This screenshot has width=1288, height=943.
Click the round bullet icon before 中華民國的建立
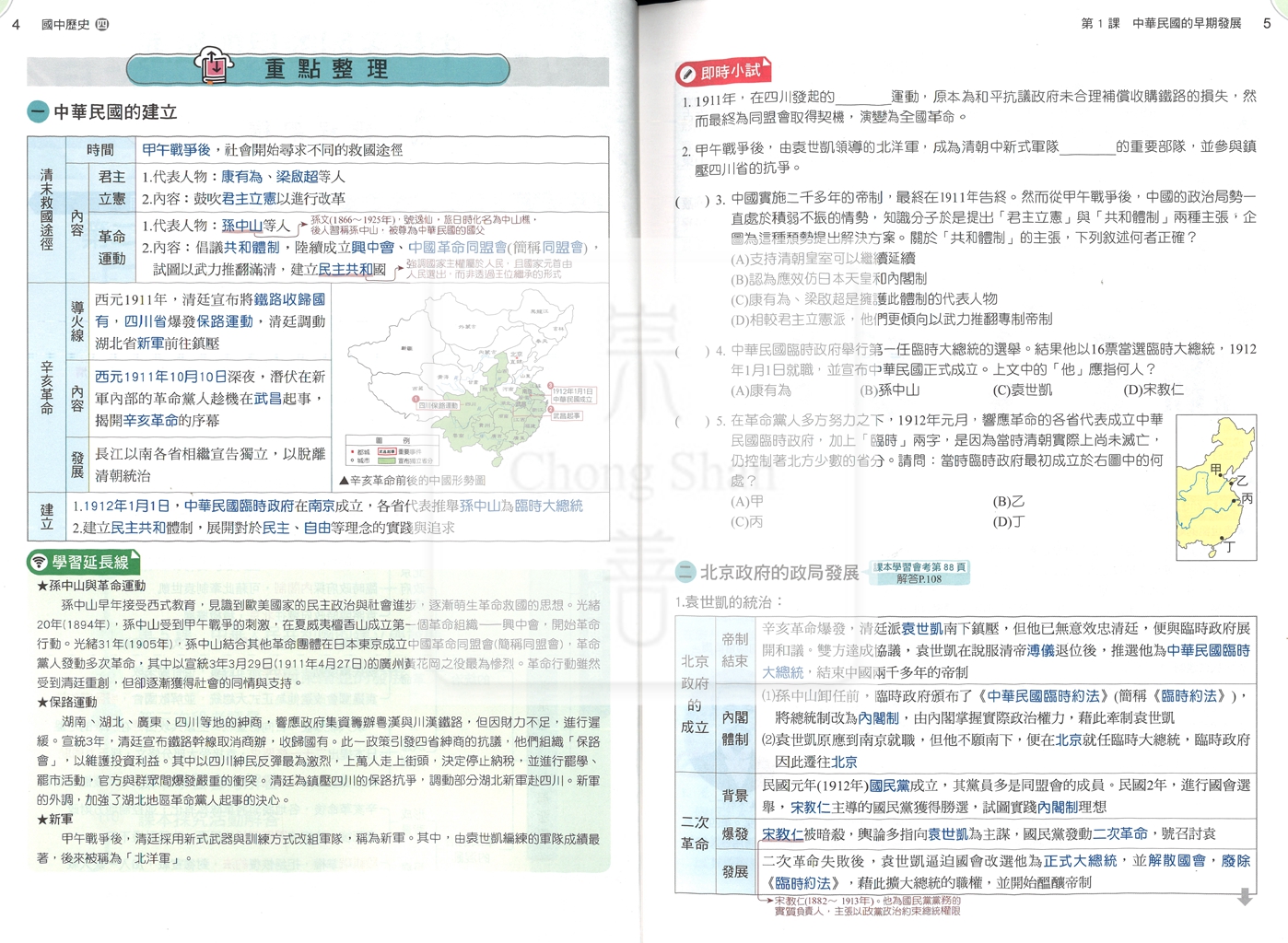coord(38,112)
